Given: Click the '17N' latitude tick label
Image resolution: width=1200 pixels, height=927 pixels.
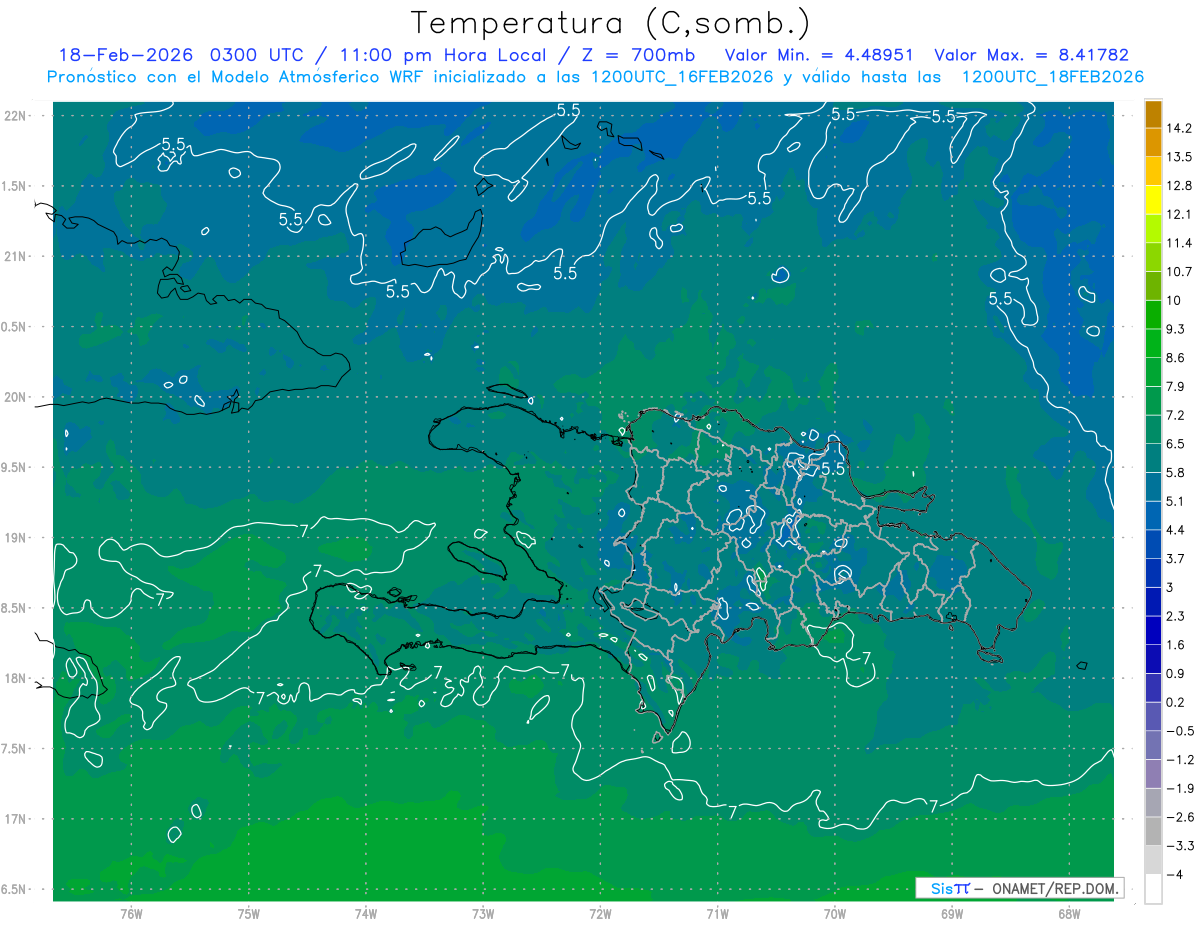Looking at the screenshot, I should point(14,819).
